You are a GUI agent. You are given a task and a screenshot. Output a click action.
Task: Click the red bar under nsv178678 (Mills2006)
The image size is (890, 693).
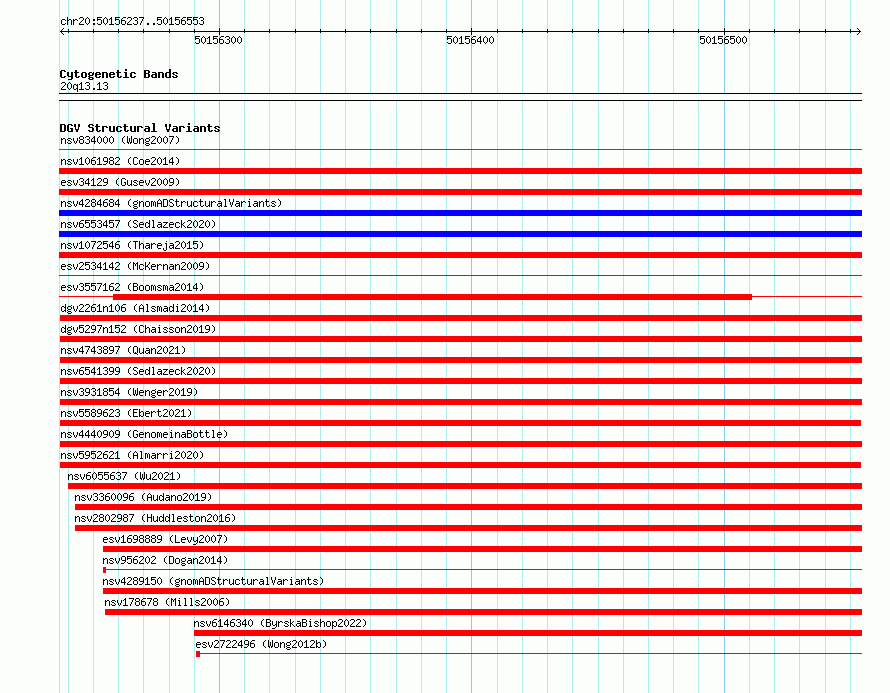point(484,612)
